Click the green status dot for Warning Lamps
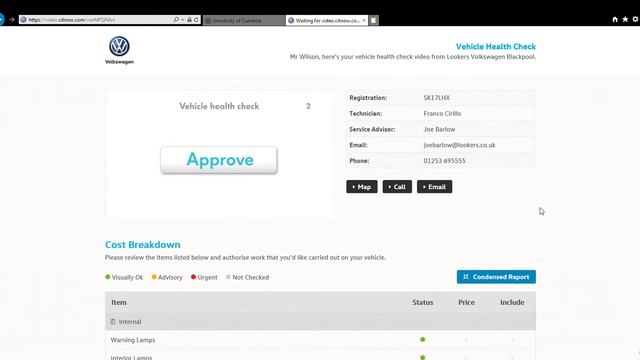 422,340
